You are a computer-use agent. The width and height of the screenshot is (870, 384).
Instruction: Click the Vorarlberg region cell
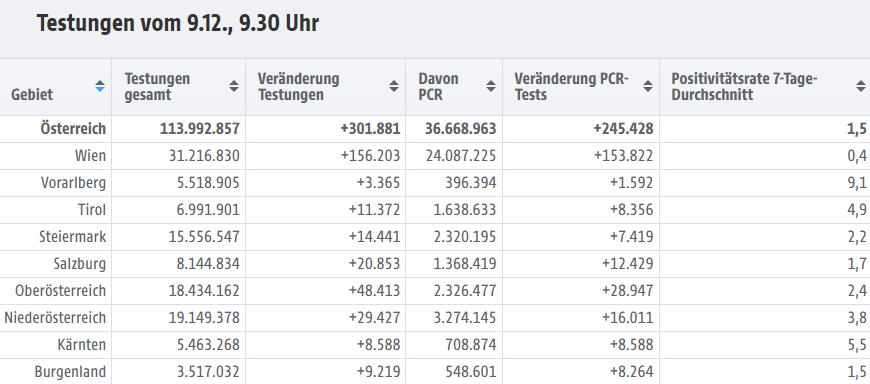tap(73, 183)
